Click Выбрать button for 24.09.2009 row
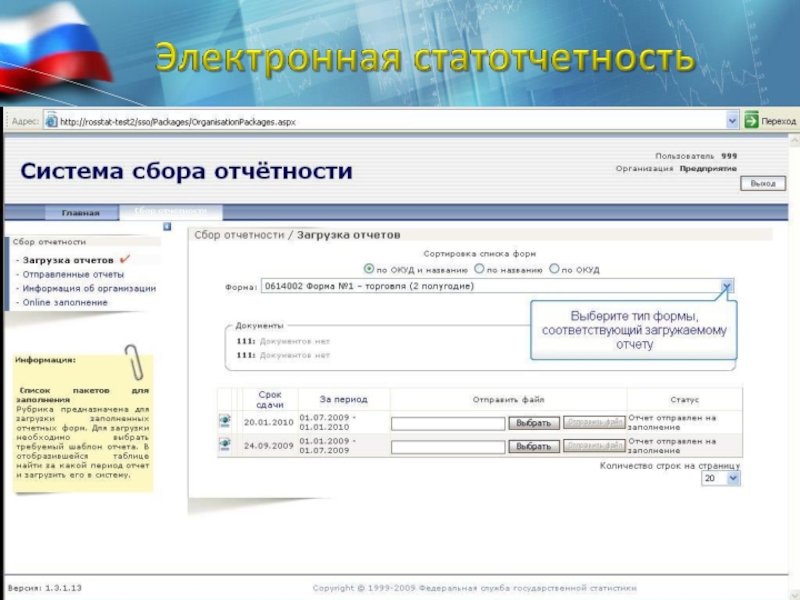 [534, 446]
